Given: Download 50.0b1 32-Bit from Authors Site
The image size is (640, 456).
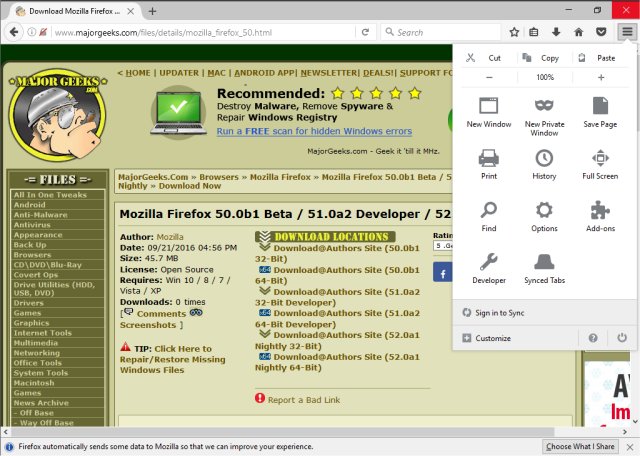Looking at the screenshot, I should (x=337, y=253).
